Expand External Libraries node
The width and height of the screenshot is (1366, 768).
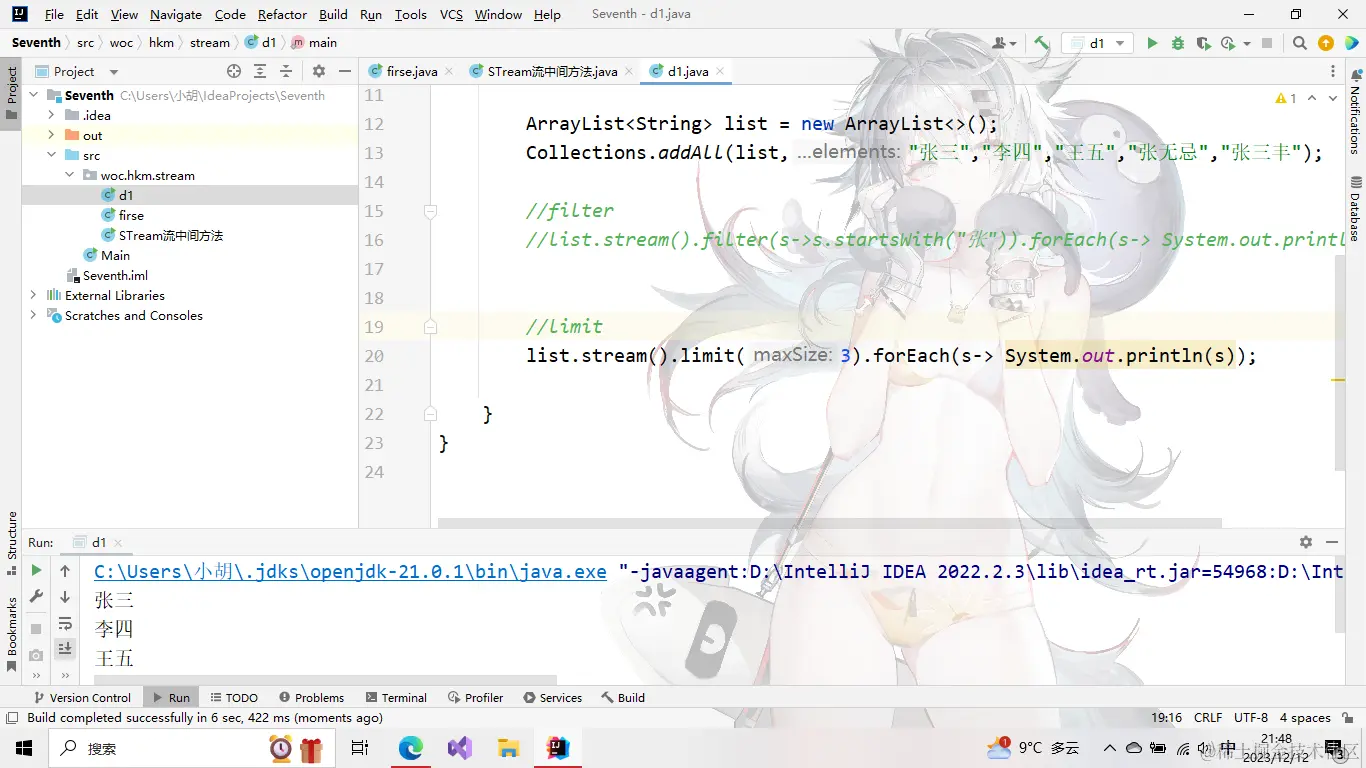coord(34,295)
